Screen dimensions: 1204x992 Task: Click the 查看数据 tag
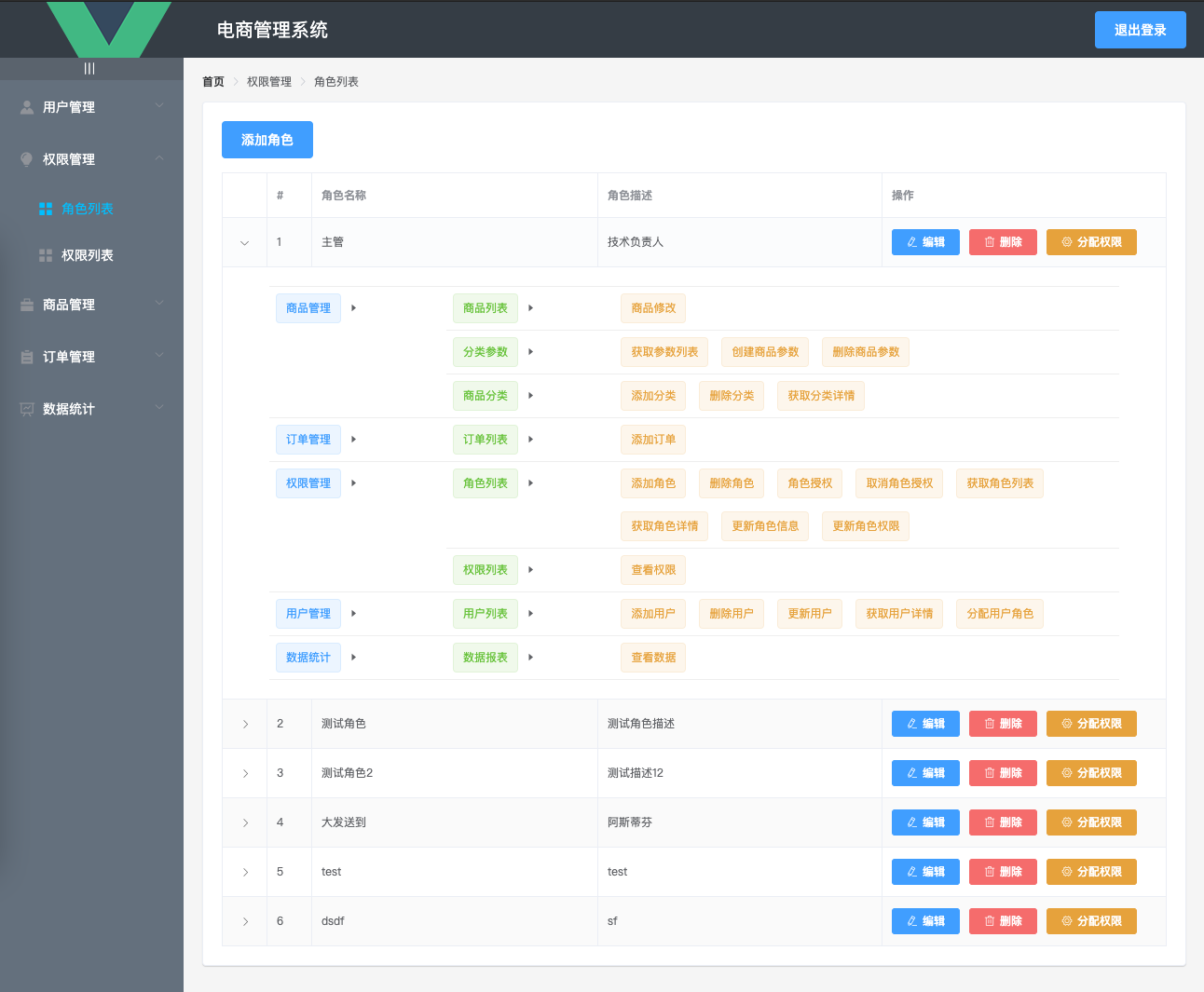653,658
